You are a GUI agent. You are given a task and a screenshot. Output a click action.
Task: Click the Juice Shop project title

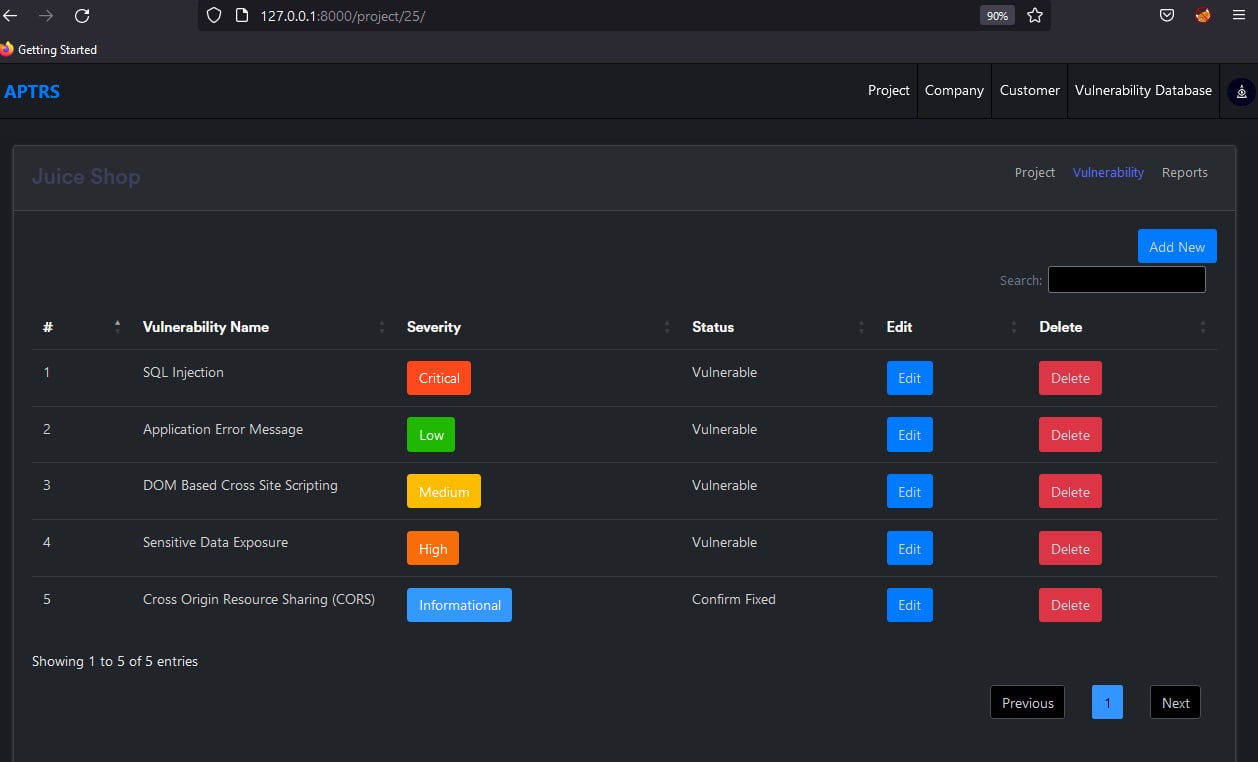[86, 177]
